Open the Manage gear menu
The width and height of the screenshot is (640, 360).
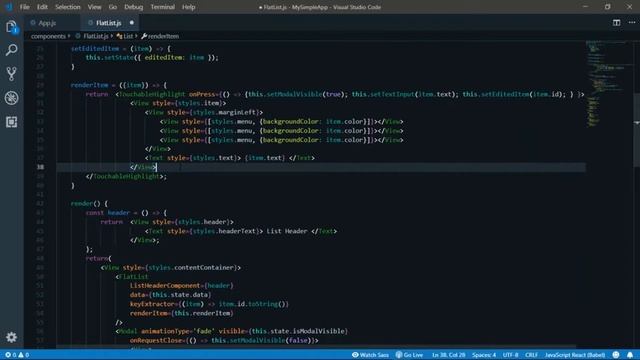(x=11, y=337)
